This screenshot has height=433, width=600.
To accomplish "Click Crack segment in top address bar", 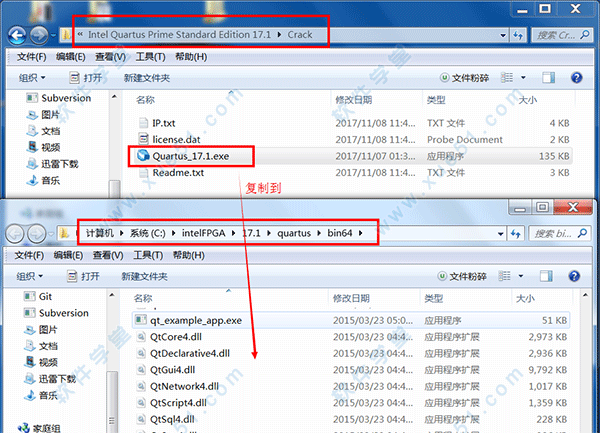I will [x=300, y=35].
